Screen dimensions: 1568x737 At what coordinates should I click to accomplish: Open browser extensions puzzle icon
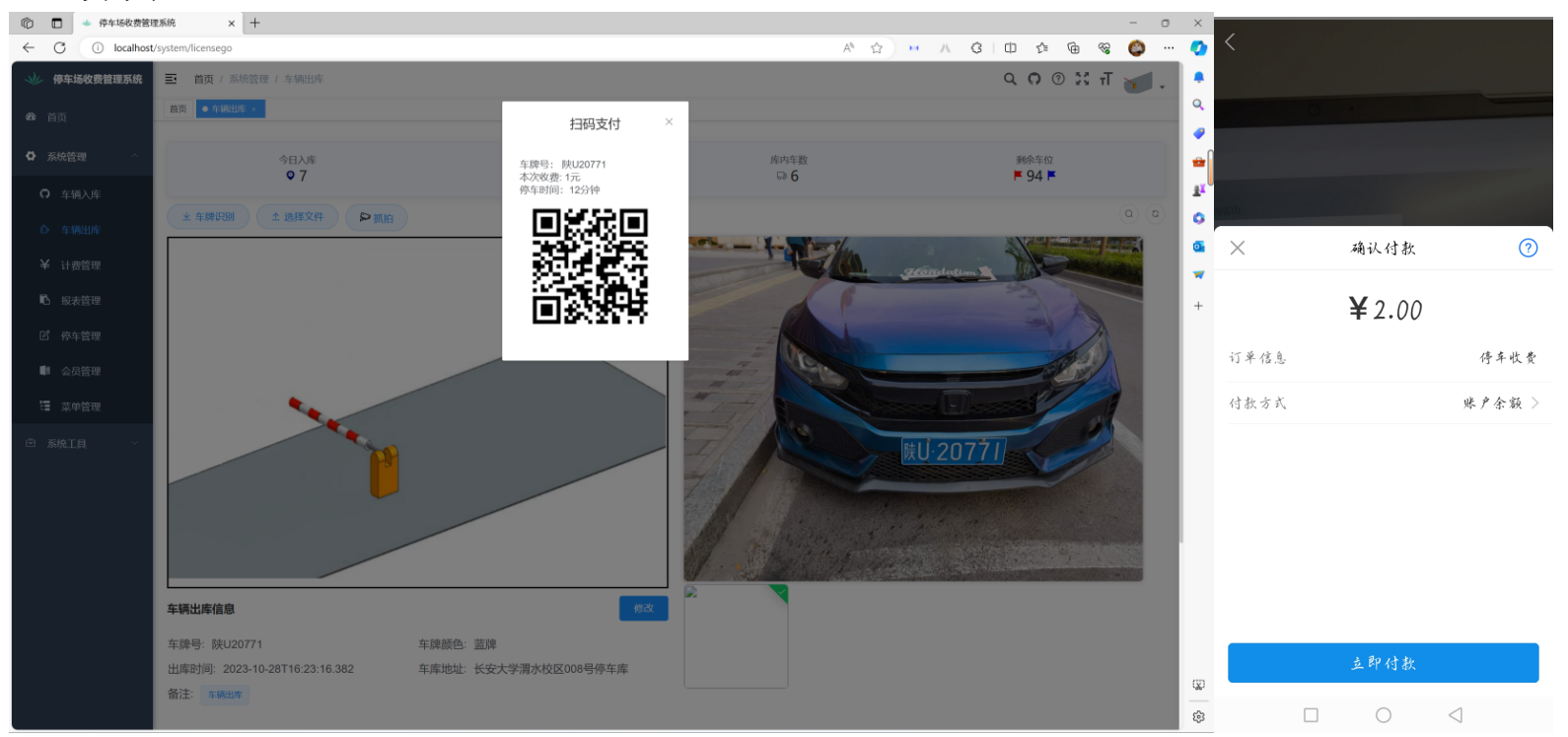[976, 47]
